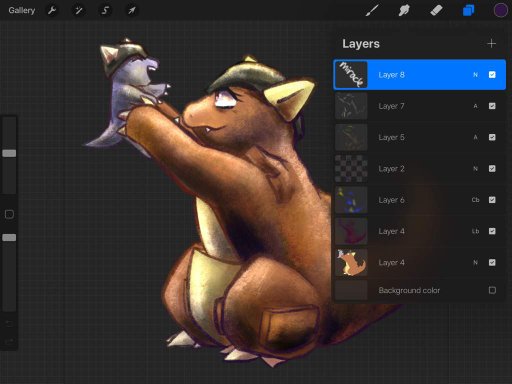512x384 pixels.
Task: Open the purple active color swatch
Action: (500, 10)
